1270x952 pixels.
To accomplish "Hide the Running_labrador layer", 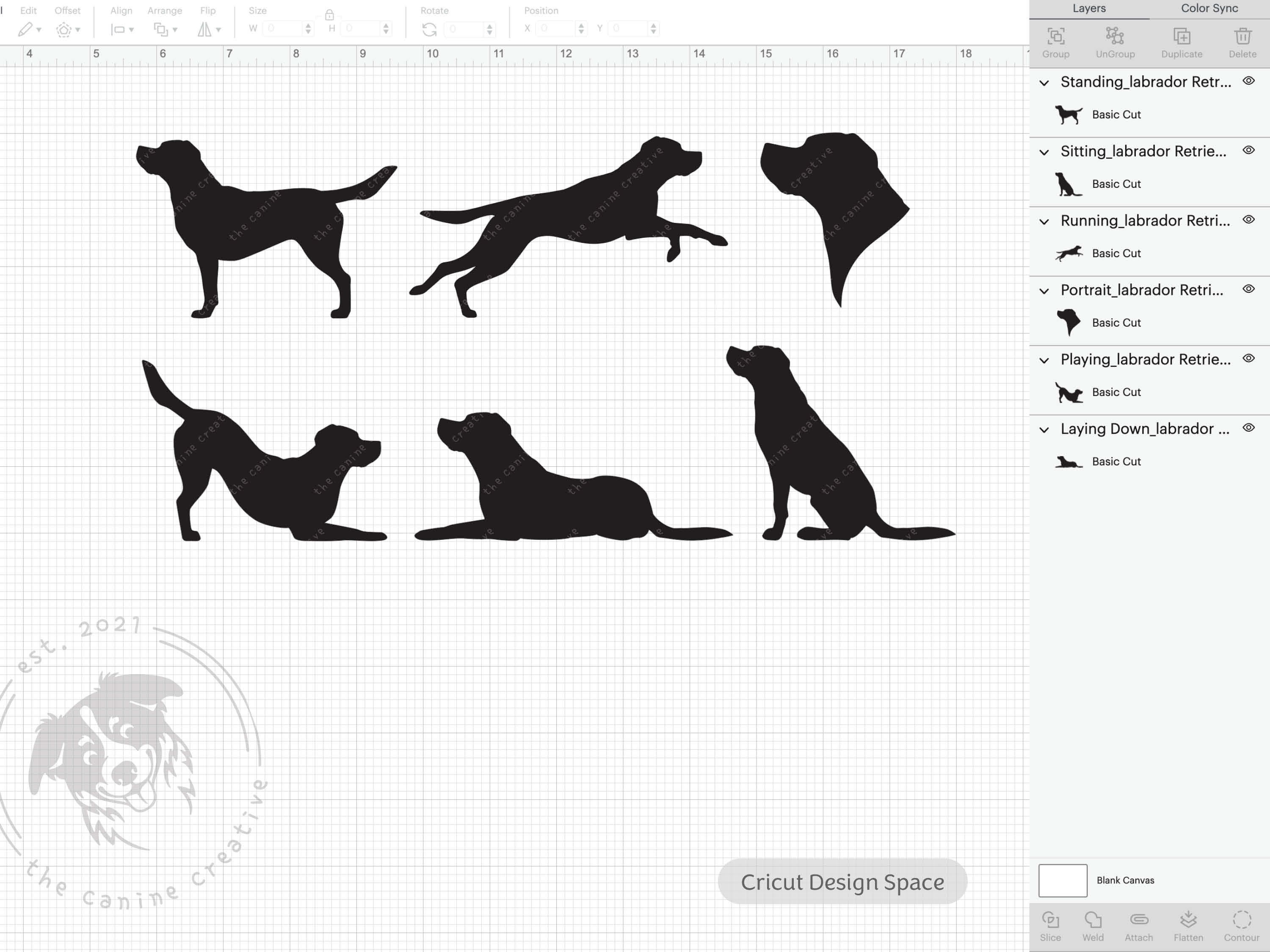I will coord(1248,220).
